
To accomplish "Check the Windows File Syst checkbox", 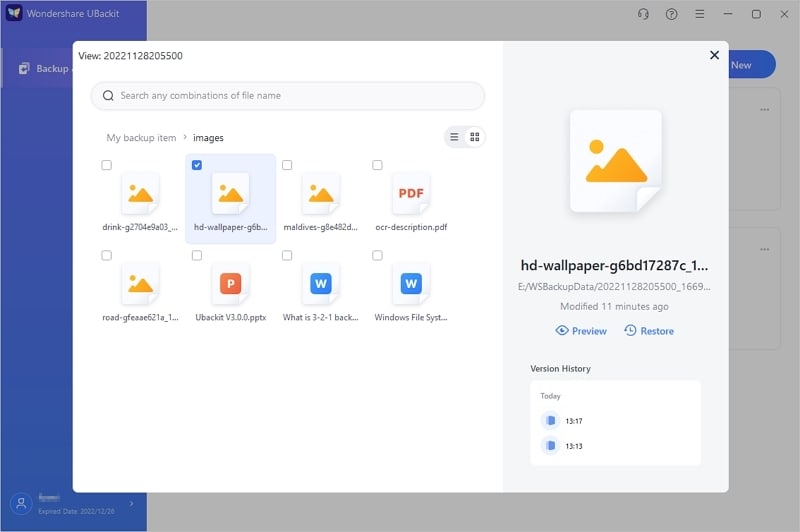I will pos(378,255).
